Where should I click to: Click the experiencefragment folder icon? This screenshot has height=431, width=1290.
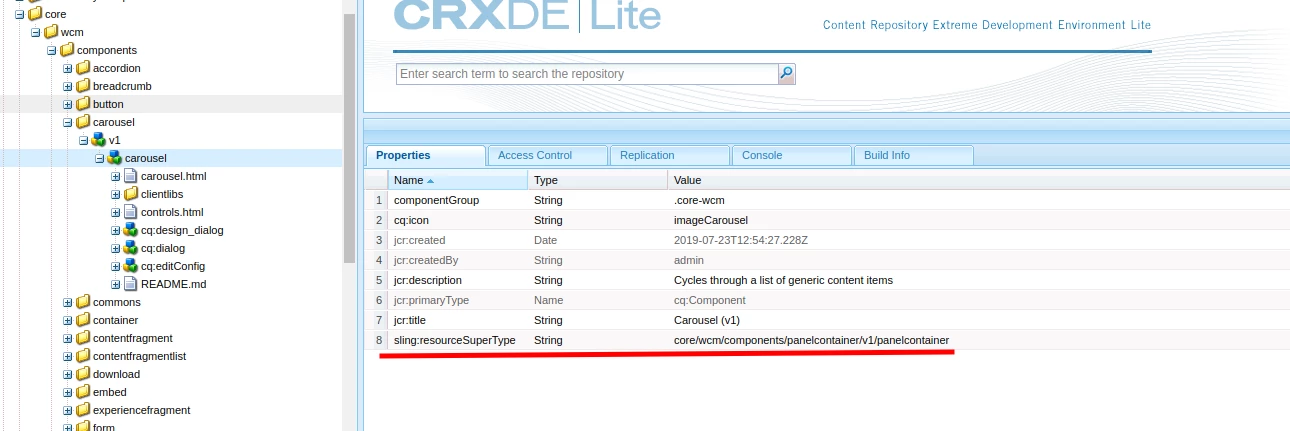83,410
